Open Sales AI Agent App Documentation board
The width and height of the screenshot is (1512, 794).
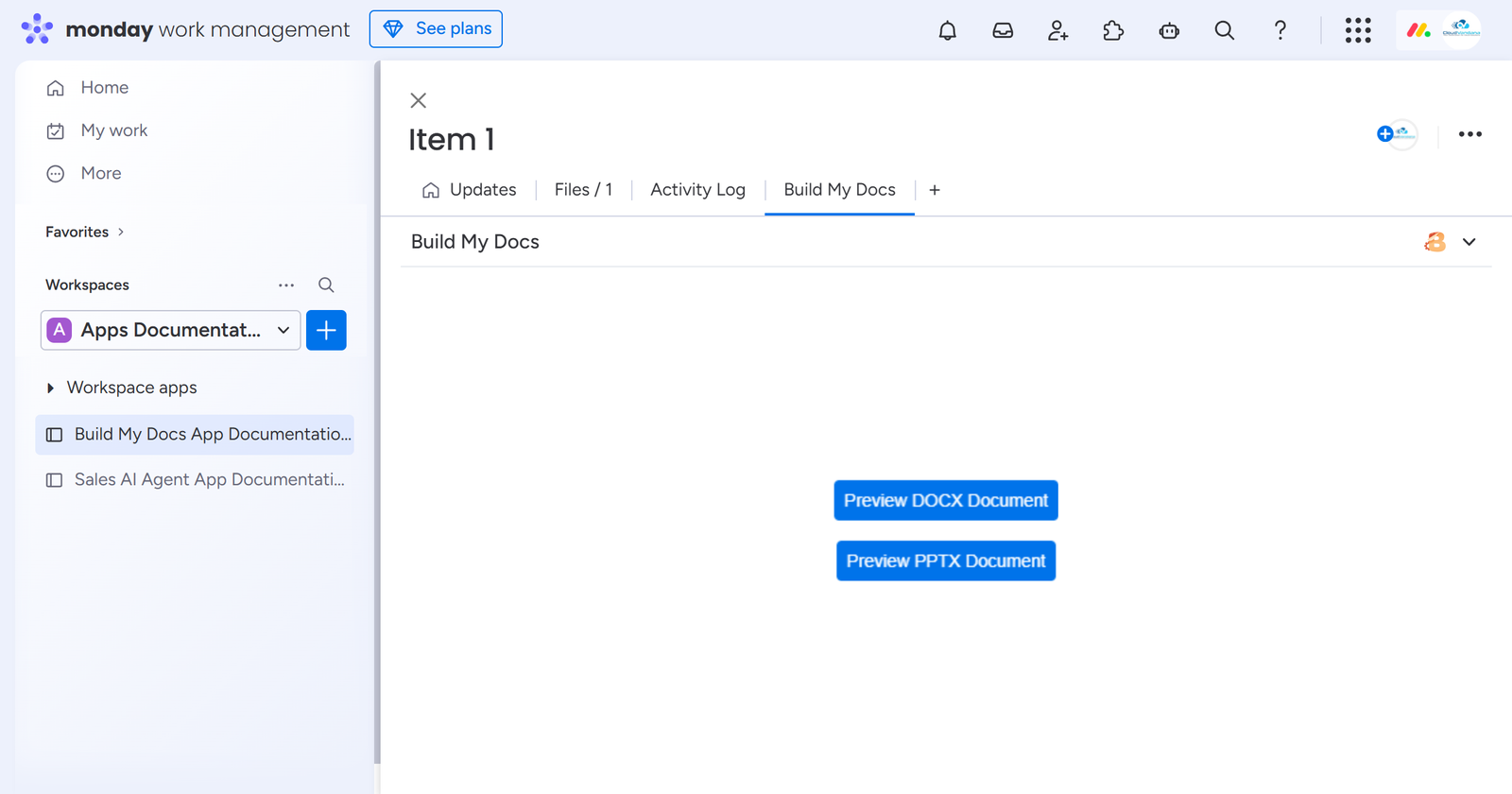[209, 479]
